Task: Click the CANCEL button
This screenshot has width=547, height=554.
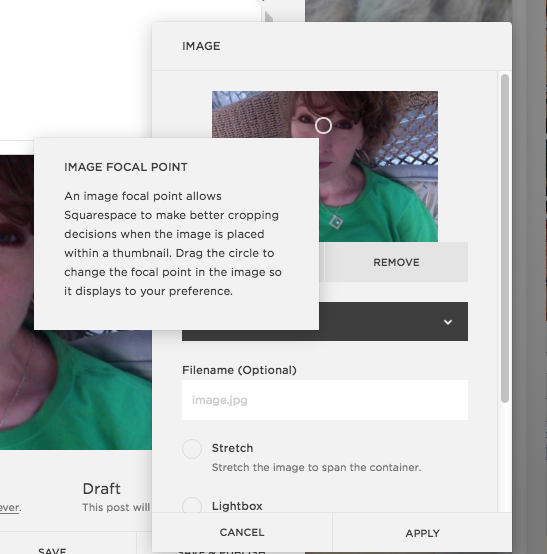Action: (242, 532)
